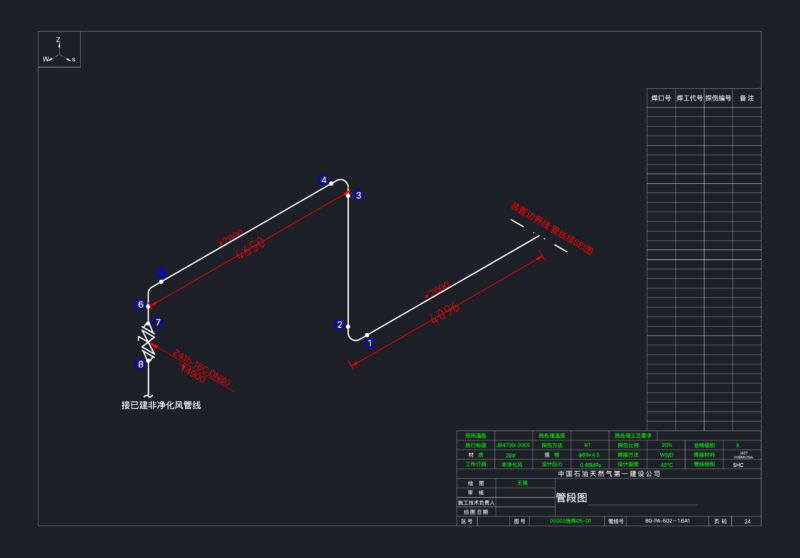
Task: Click the Z-W-S coordinate axis icon
Action: (x=59, y=50)
